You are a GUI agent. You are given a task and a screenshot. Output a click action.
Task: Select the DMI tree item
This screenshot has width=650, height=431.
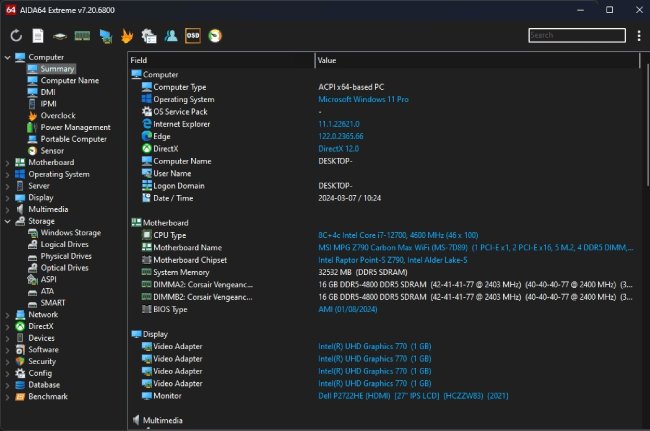[x=48, y=92]
